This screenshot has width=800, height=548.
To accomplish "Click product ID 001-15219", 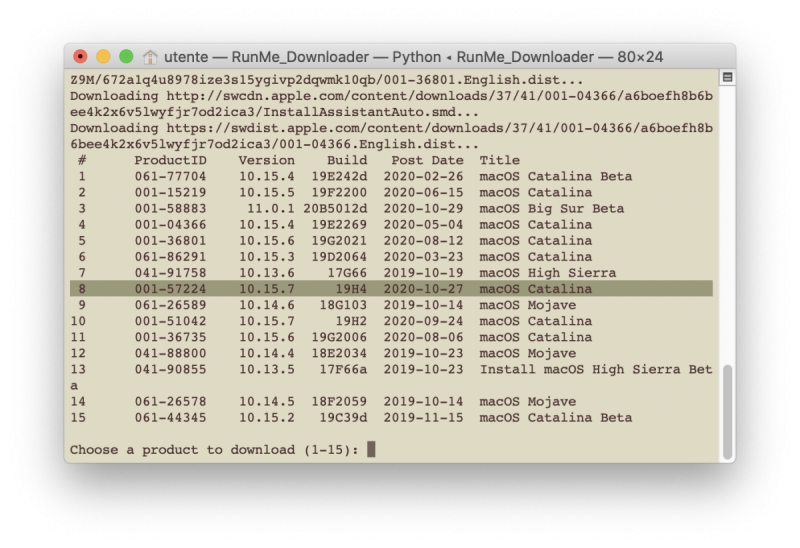I will point(170,192).
